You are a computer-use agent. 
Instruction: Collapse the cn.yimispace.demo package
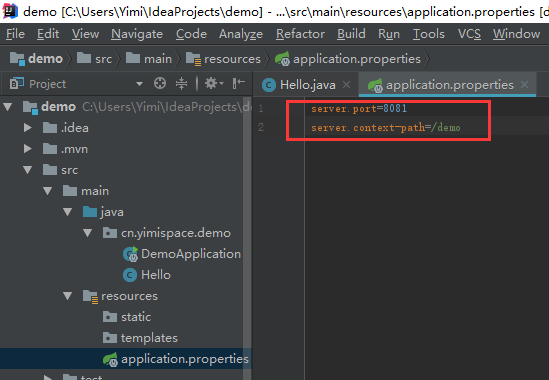coord(88,233)
